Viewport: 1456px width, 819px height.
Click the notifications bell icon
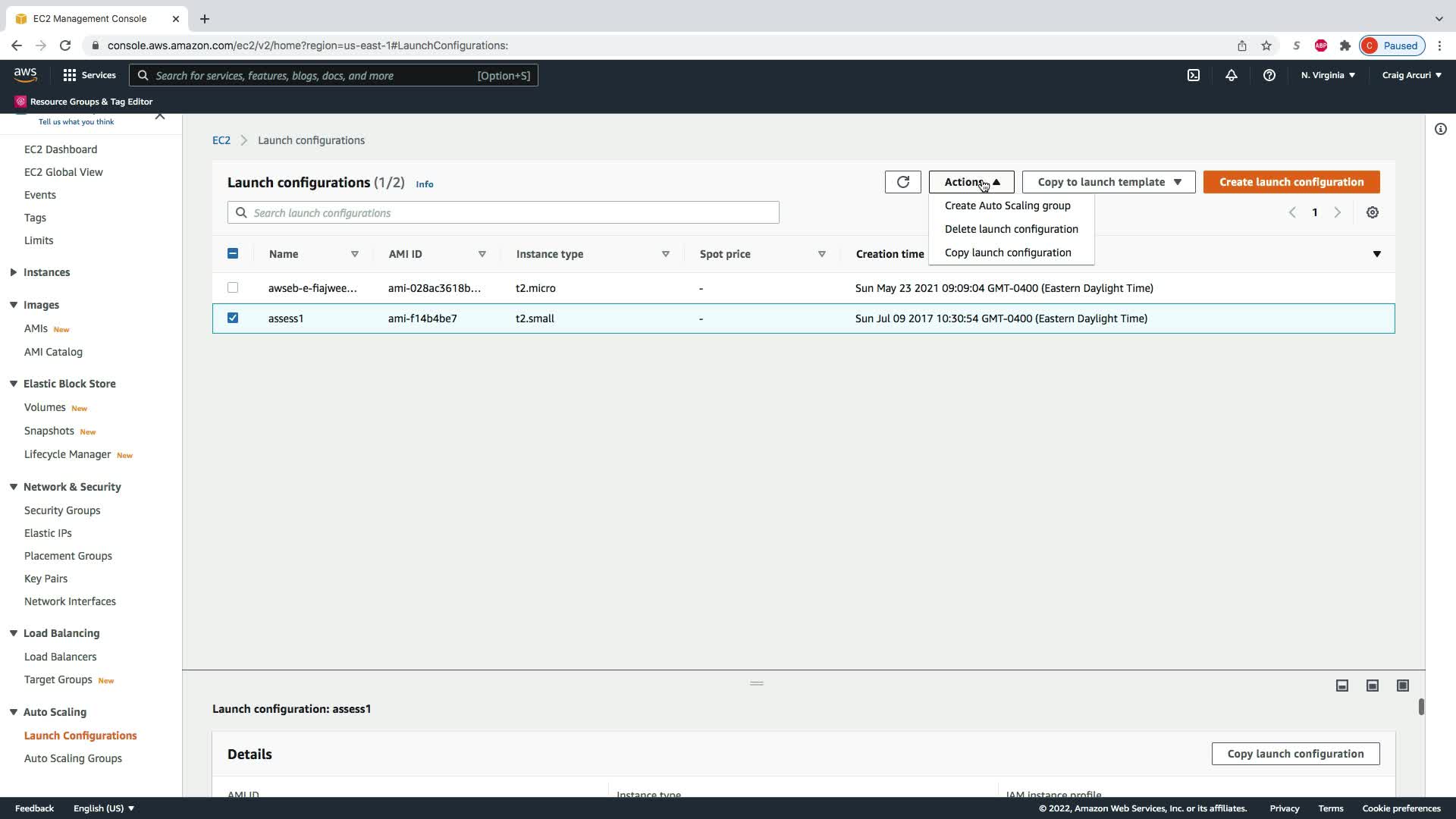(1231, 75)
